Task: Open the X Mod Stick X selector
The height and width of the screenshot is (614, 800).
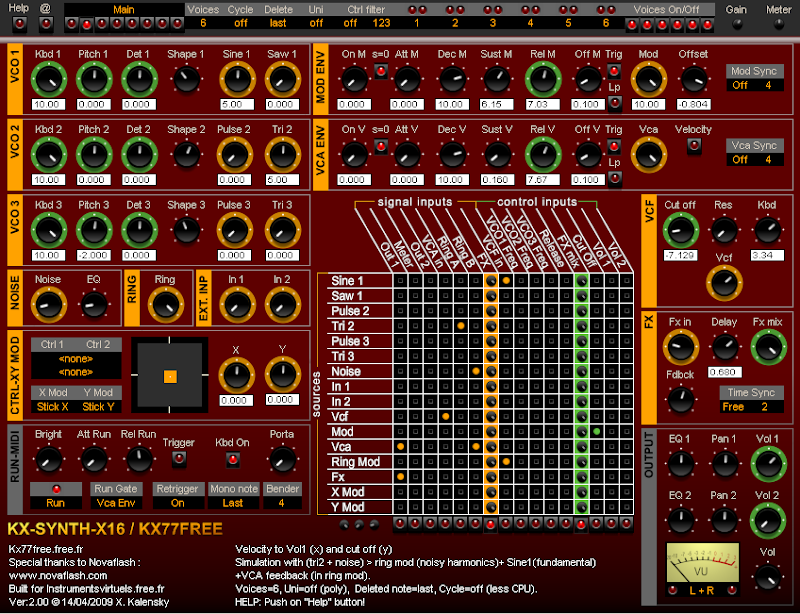Action: click(53, 407)
